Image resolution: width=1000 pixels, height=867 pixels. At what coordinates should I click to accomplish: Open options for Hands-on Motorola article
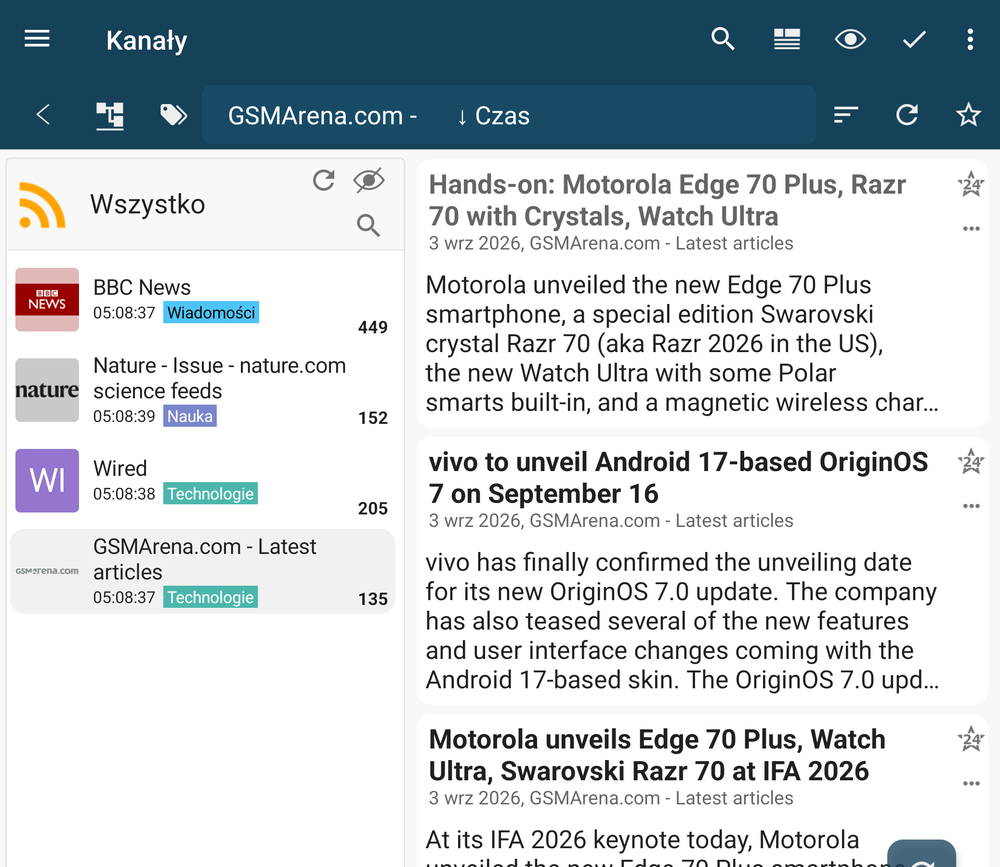click(971, 228)
